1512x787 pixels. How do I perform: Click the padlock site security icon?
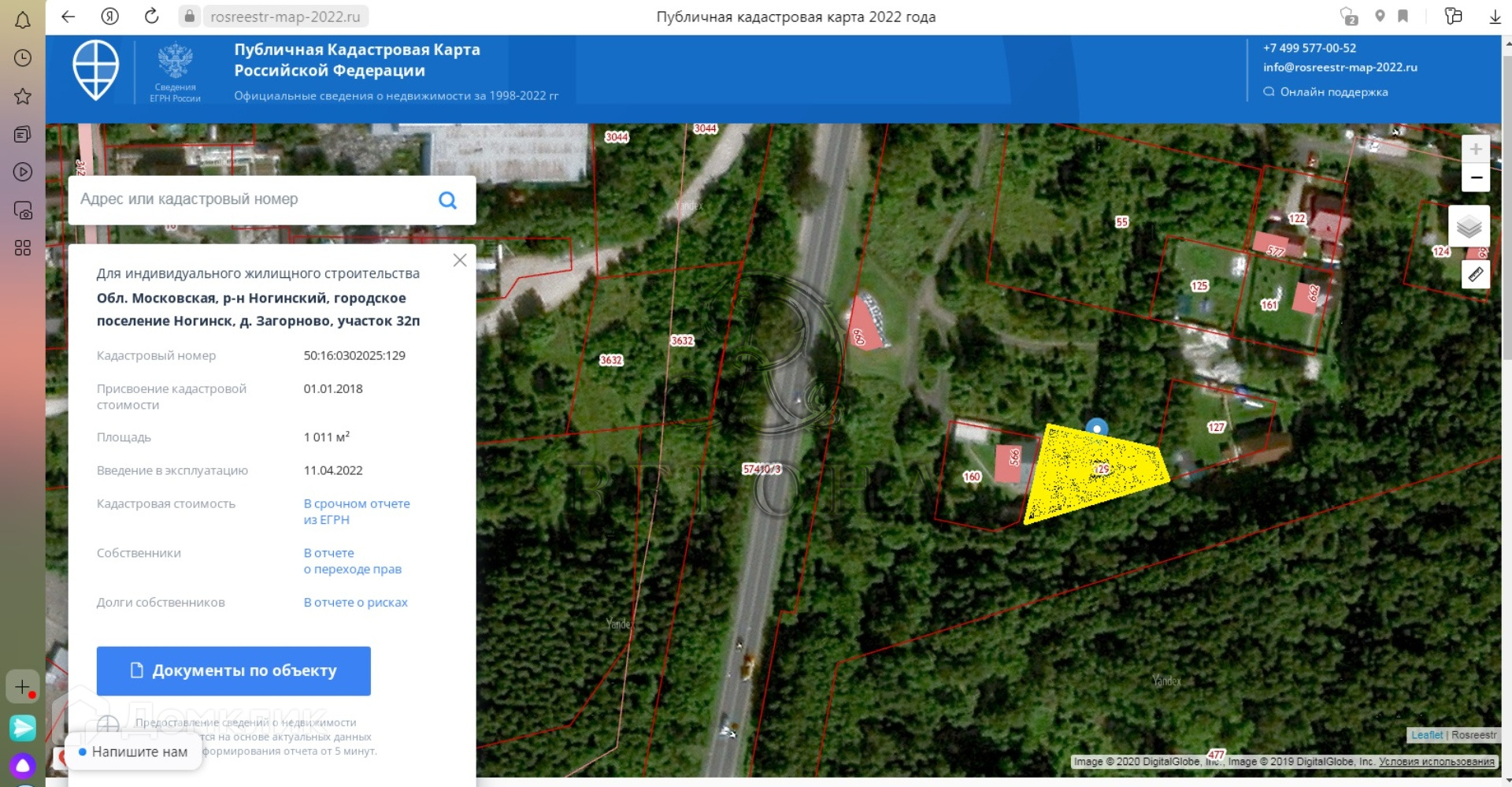point(189,17)
